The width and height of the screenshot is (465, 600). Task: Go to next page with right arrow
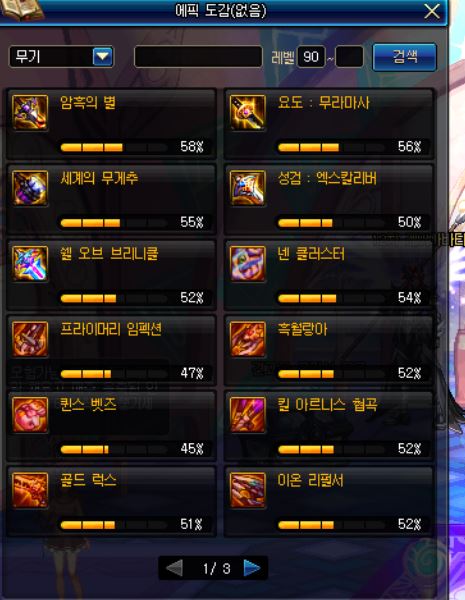pyautogui.click(x=251, y=568)
